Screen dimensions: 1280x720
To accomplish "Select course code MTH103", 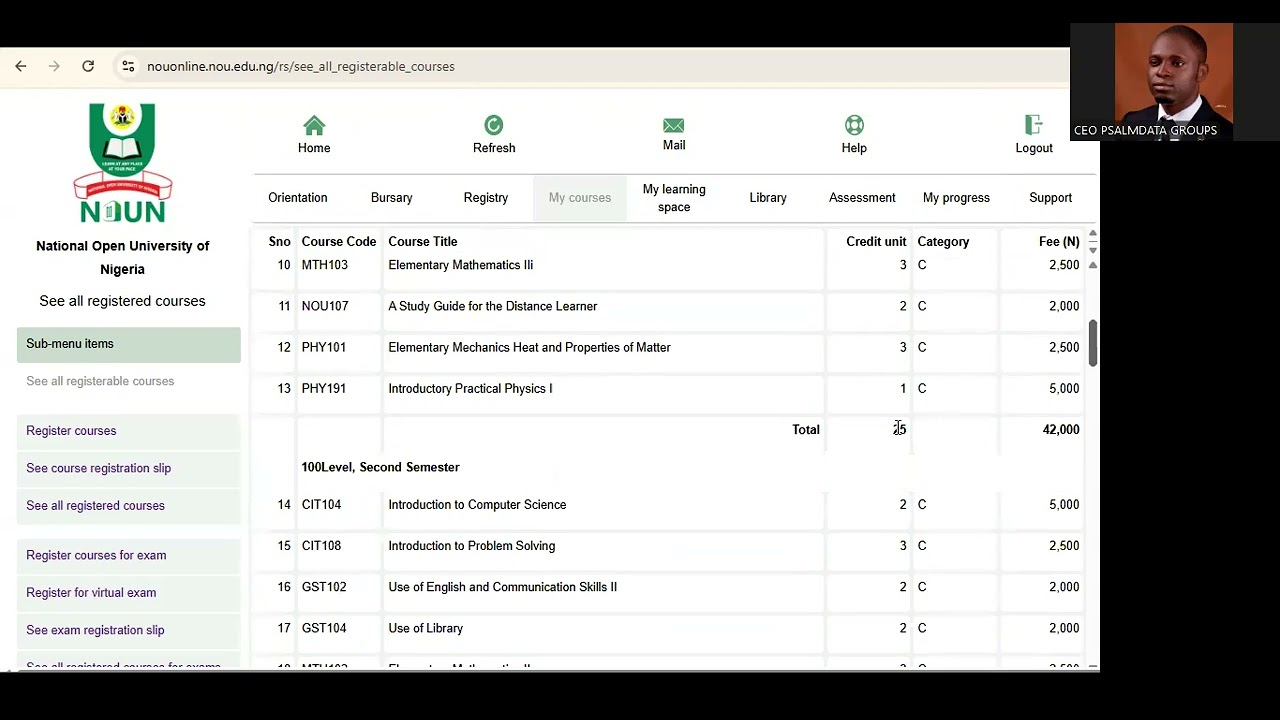I will tap(325, 265).
